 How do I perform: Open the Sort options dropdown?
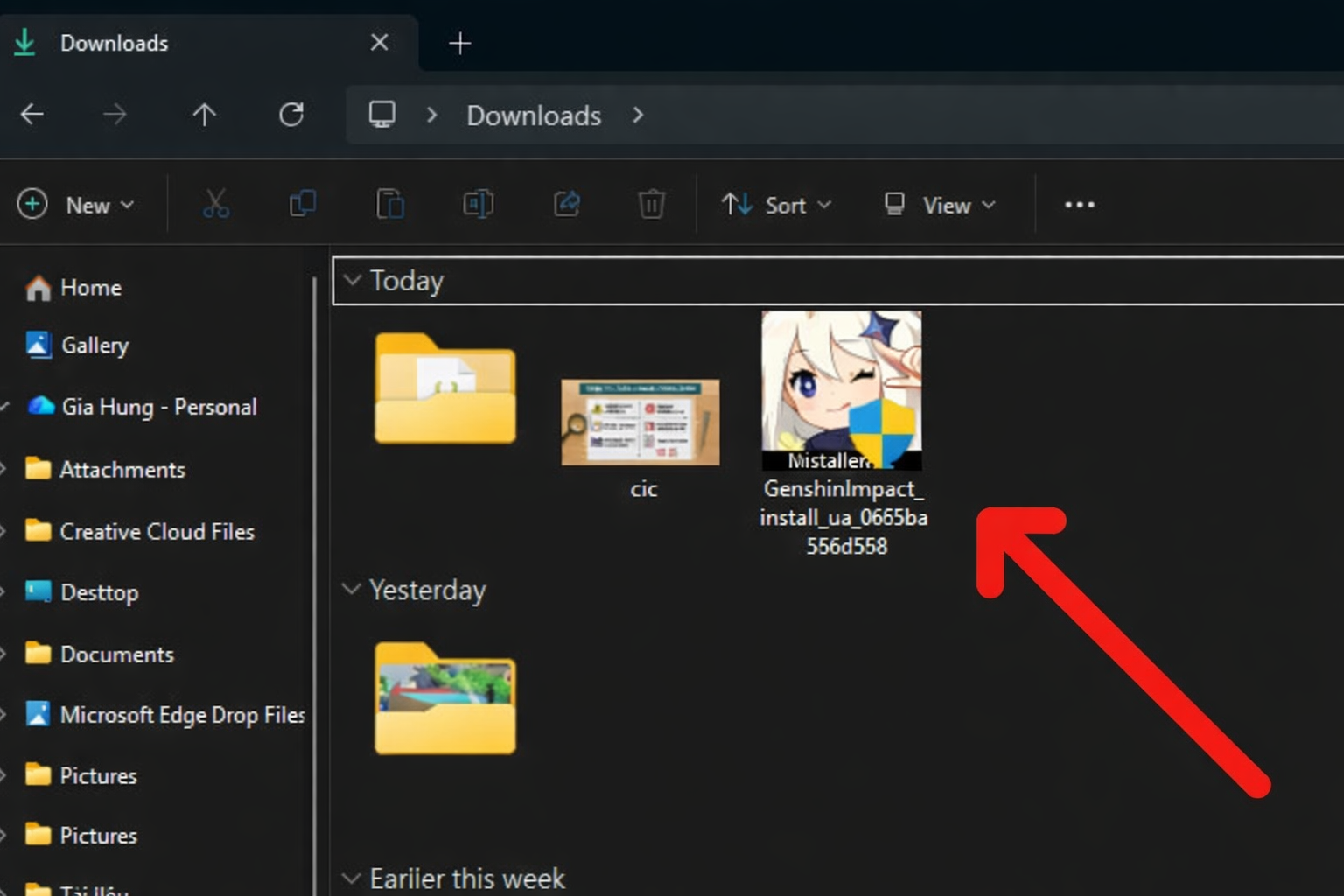[x=775, y=205]
